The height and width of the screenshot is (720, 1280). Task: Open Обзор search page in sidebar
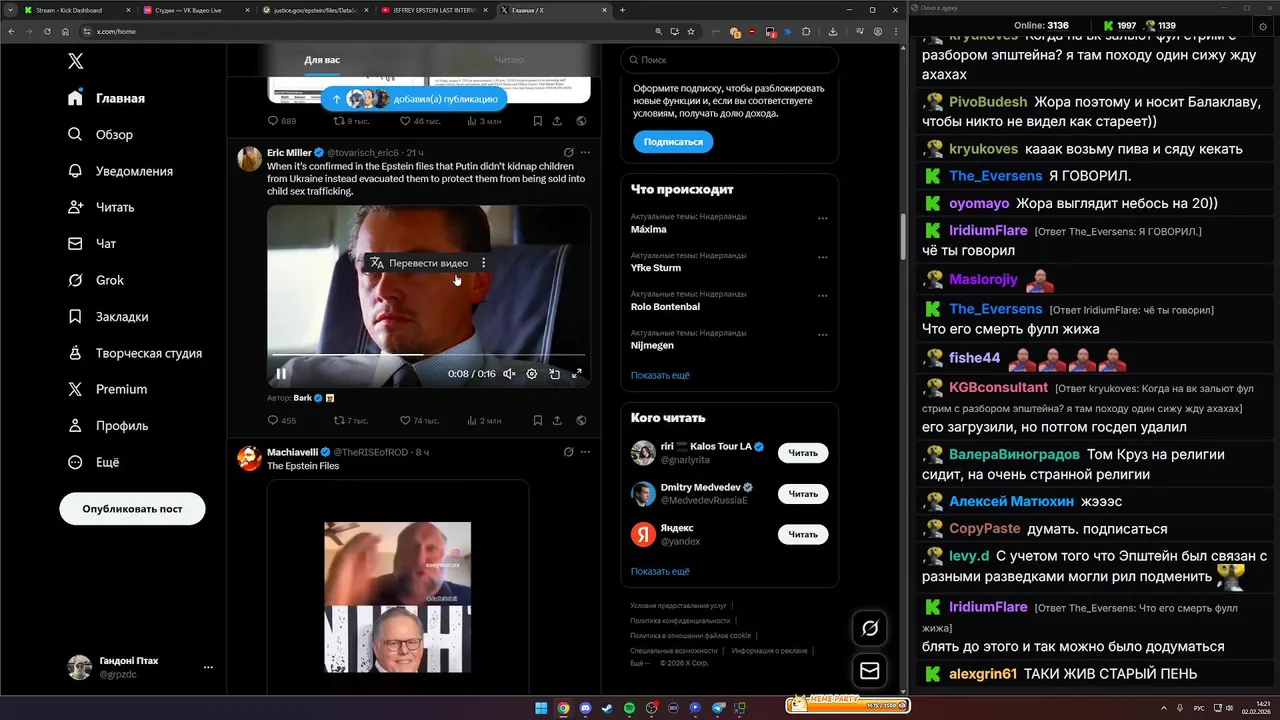(x=100, y=134)
